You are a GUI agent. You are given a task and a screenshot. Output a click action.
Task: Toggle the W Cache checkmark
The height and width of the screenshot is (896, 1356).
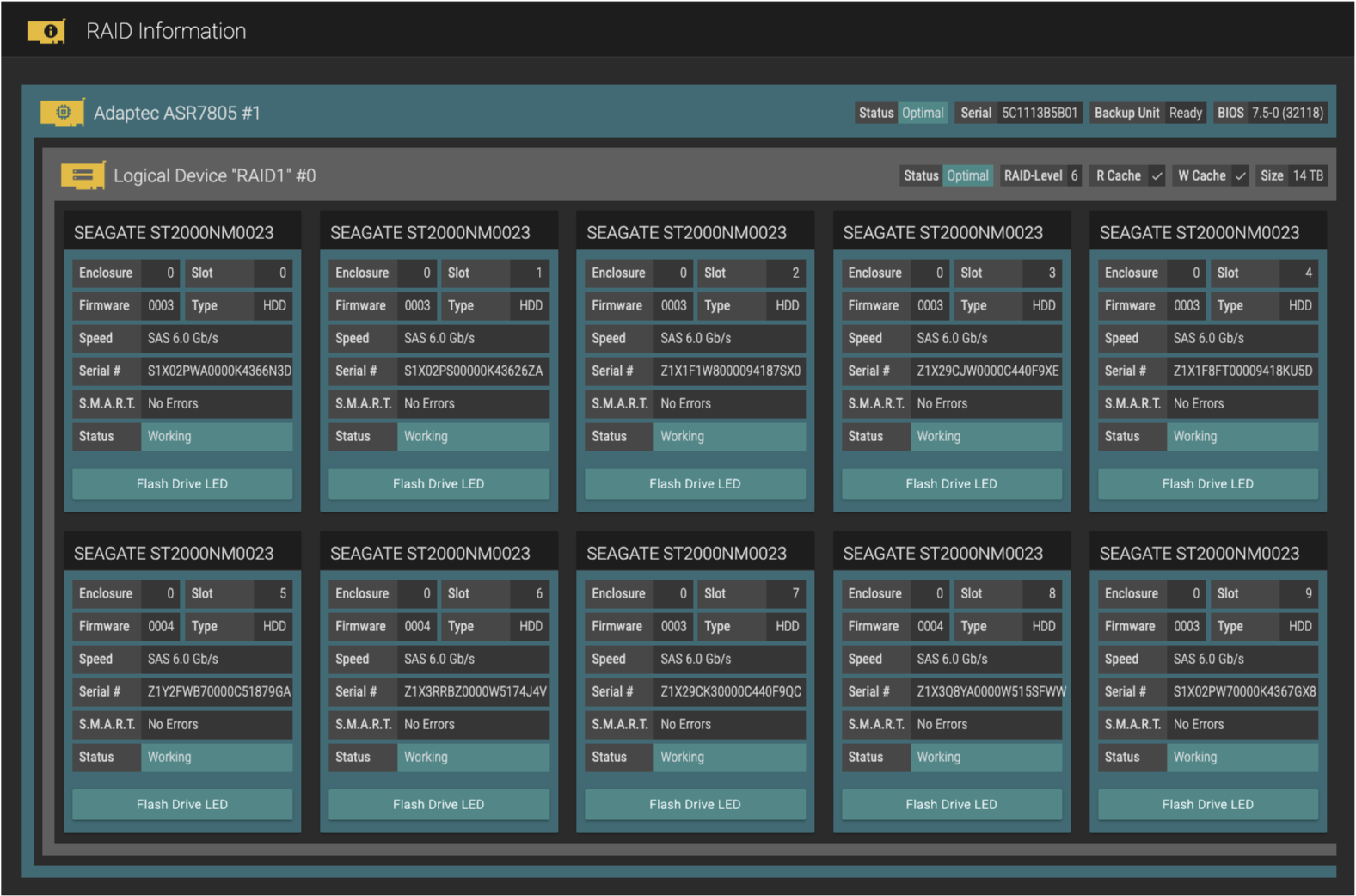pyautogui.click(x=1240, y=175)
